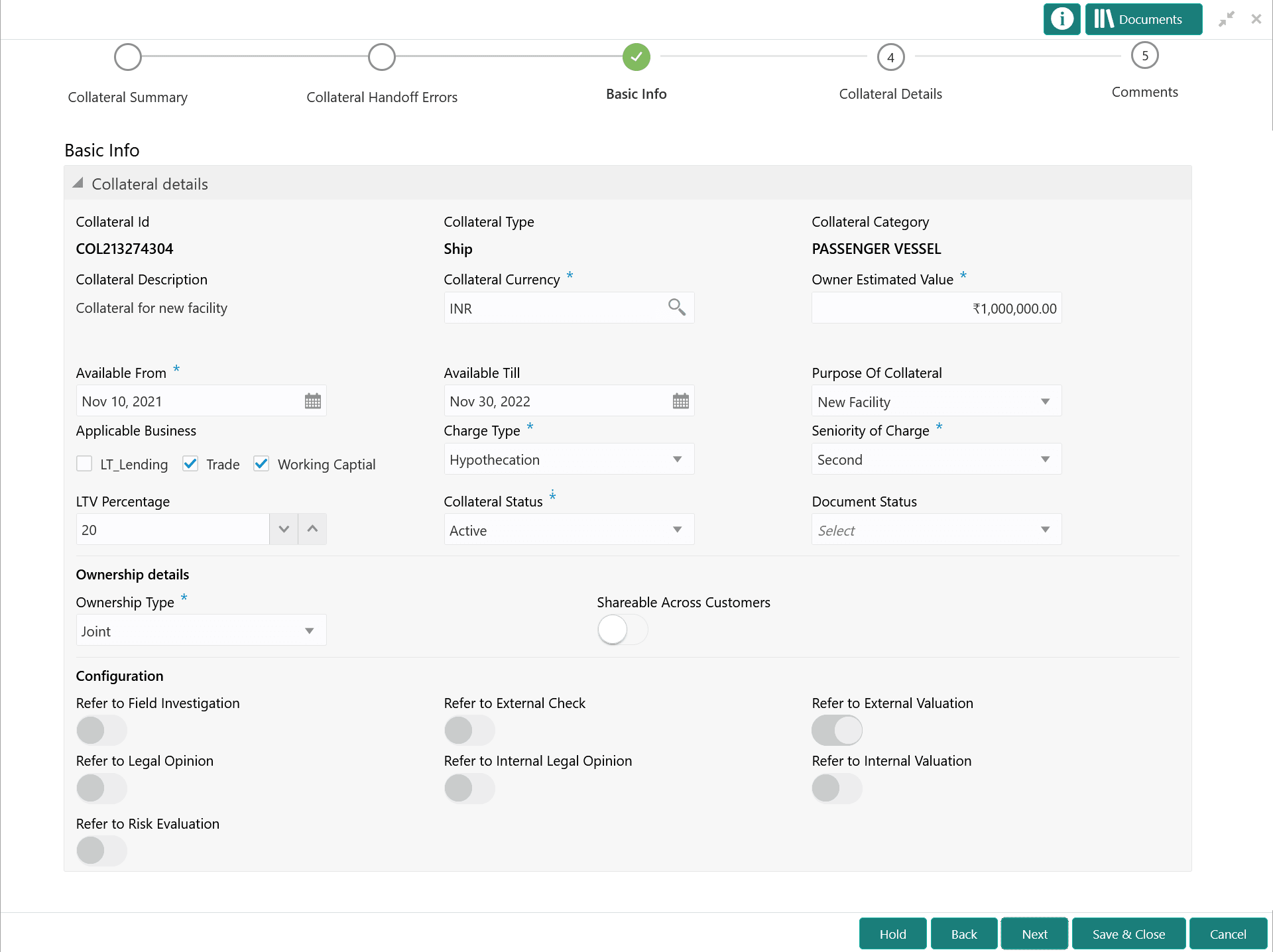Click the Owner Estimated Value field
The width and height of the screenshot is (1273, 952).
click(936, 308)
